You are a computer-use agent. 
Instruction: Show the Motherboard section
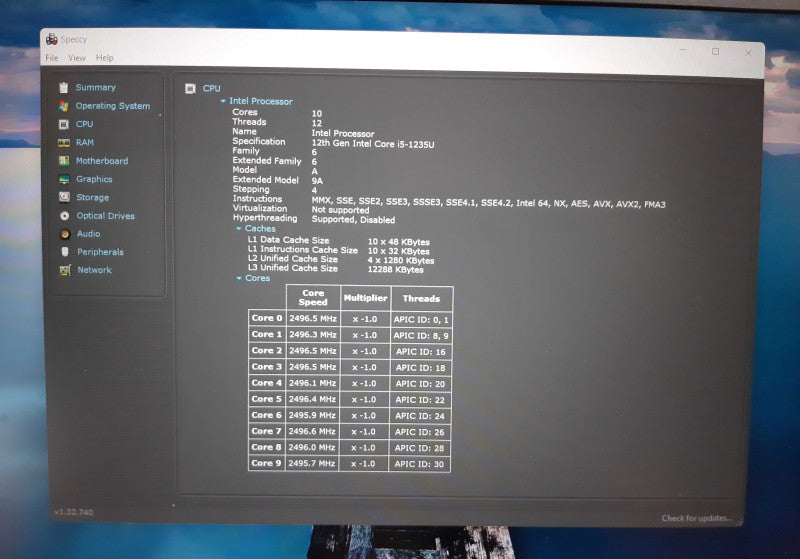pos(102,161)
